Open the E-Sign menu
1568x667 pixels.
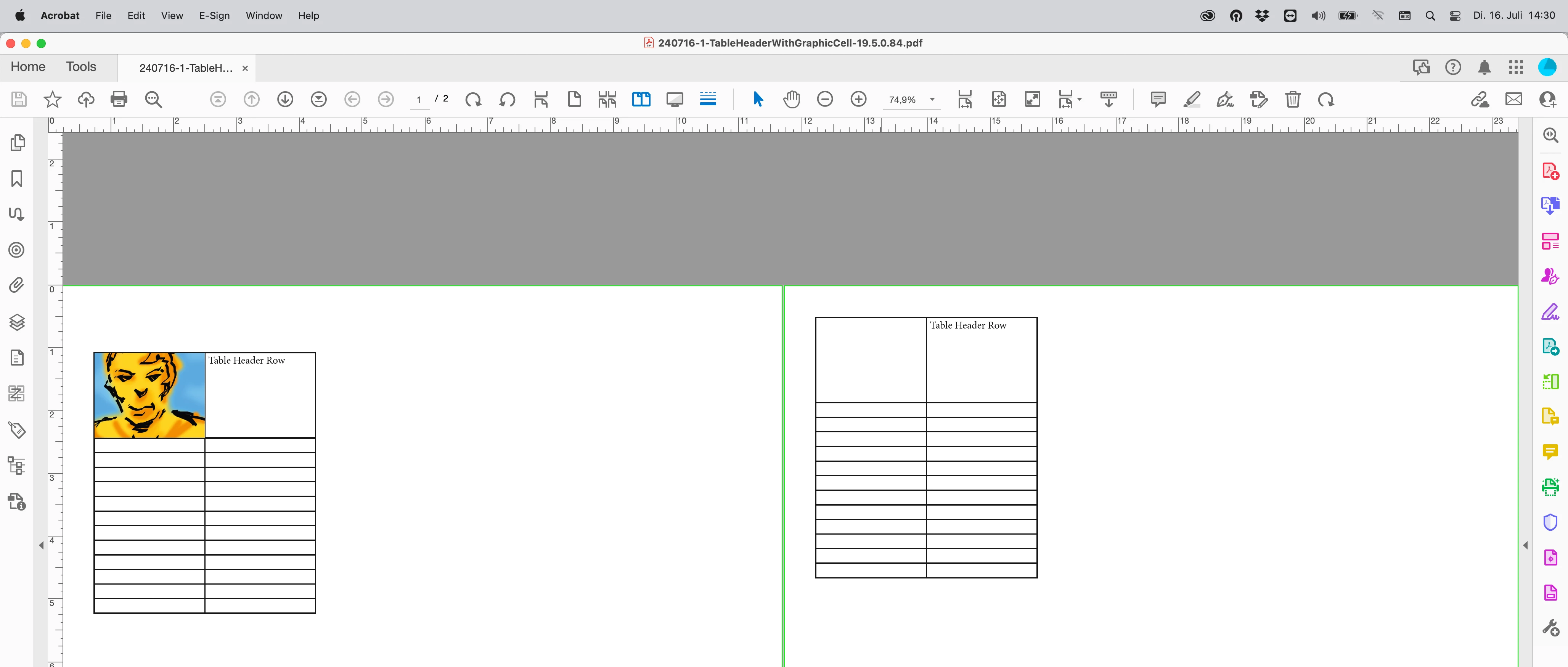[214, 15]
